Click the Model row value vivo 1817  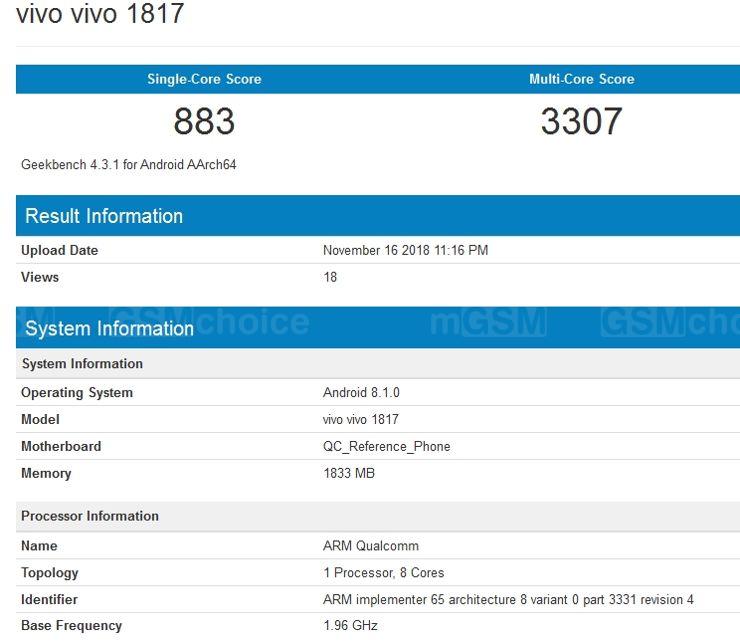pos(360,419)
